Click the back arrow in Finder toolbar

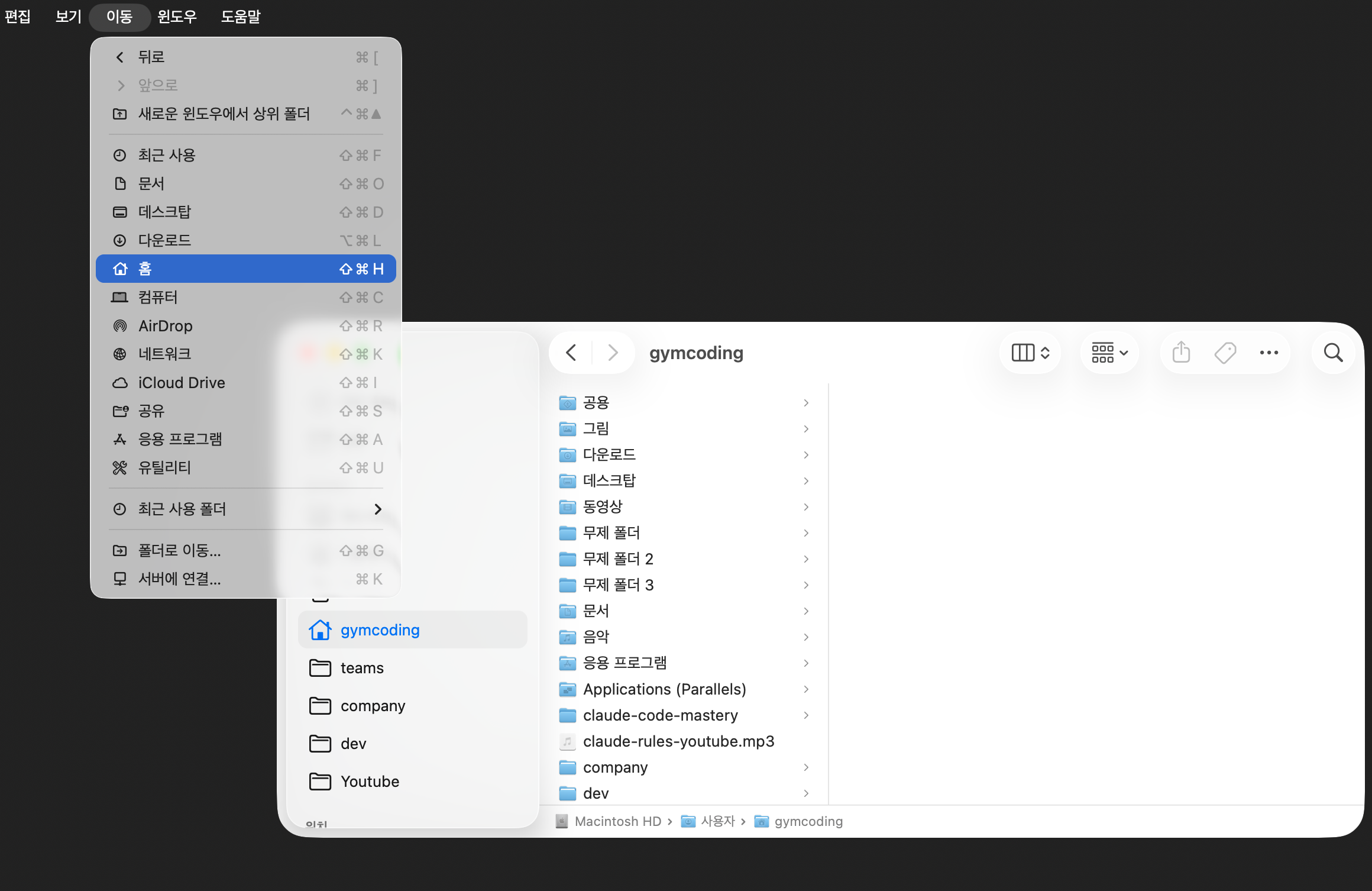[x=571, y=353]
